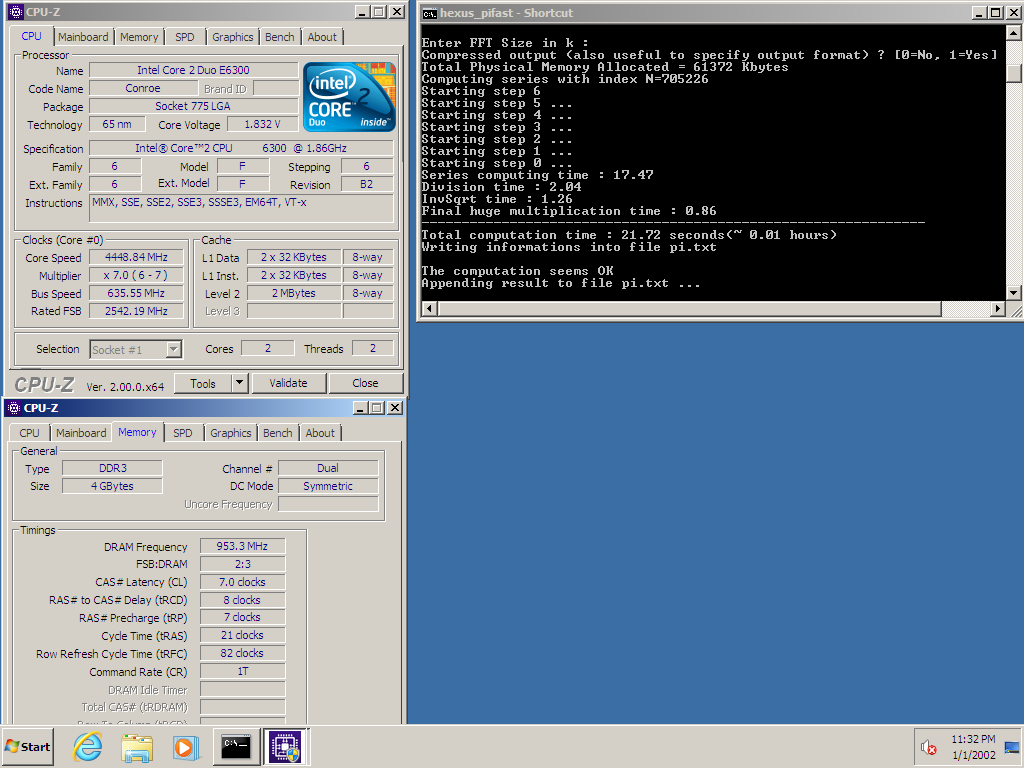Click the Multiplier value x 7.0 (6 - 7)
Viewport: 1024px width, 768px height.
tap(136, 276)
